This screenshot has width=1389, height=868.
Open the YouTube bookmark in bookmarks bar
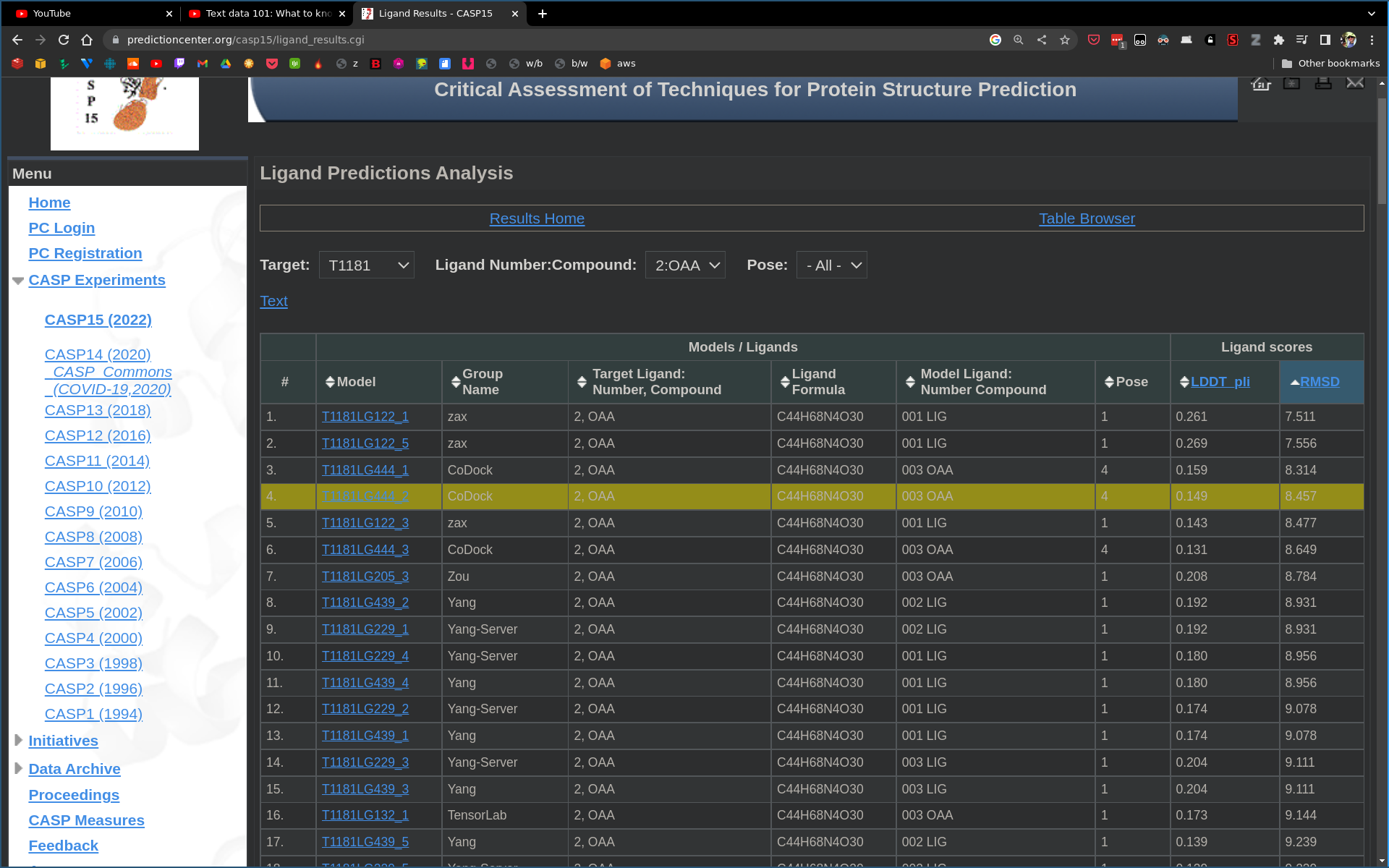point(156,64)
